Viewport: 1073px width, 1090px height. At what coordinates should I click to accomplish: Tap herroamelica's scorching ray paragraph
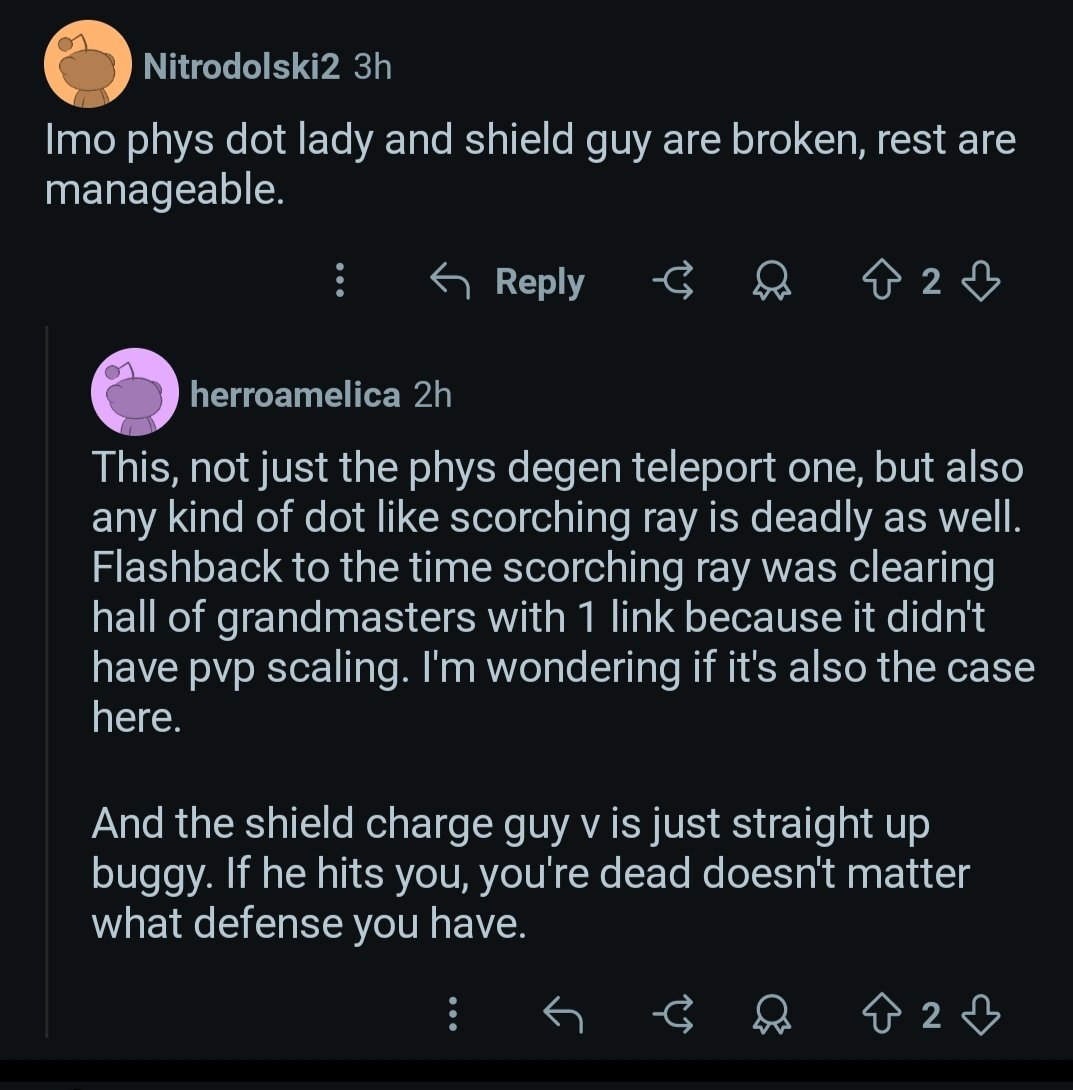click(563, 592)
